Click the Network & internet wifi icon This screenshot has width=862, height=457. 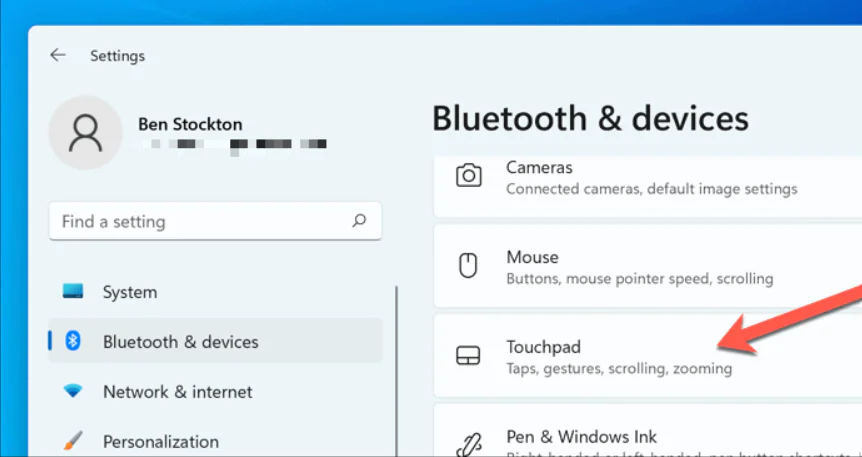tap(73, 392)
